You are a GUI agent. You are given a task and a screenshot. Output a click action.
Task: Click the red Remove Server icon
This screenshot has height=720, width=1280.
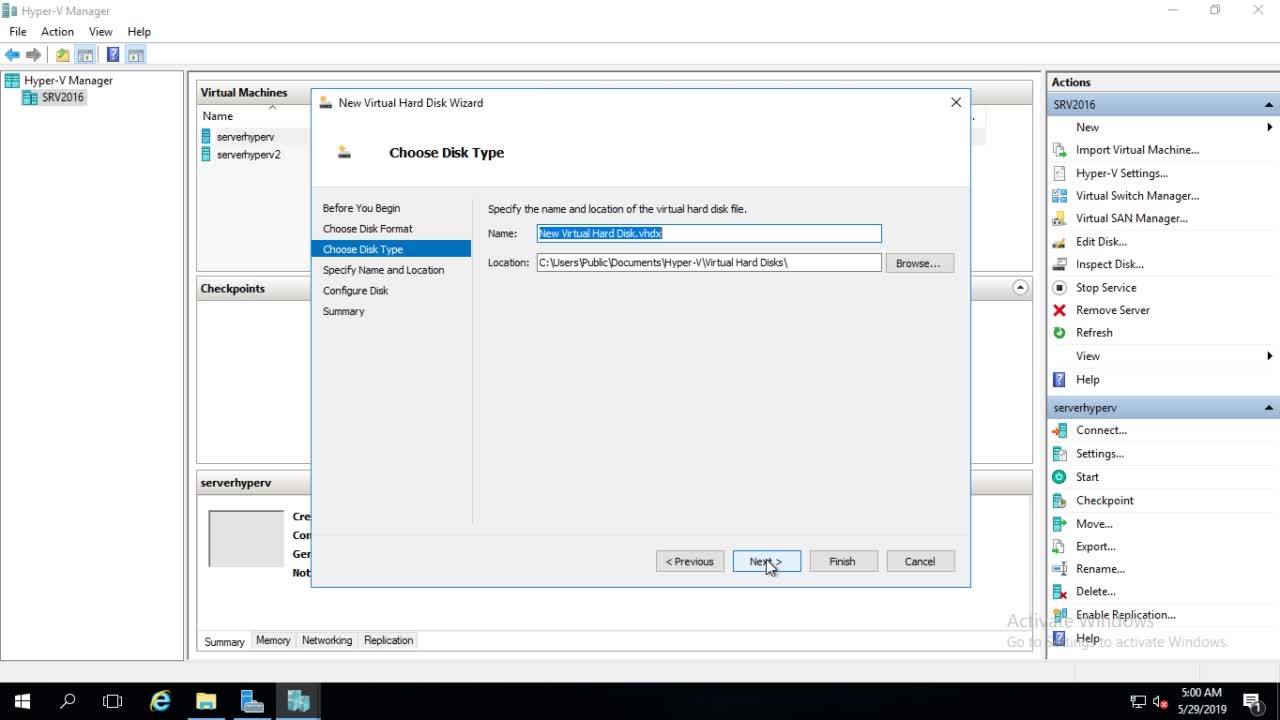click(x=1059, y=310)
